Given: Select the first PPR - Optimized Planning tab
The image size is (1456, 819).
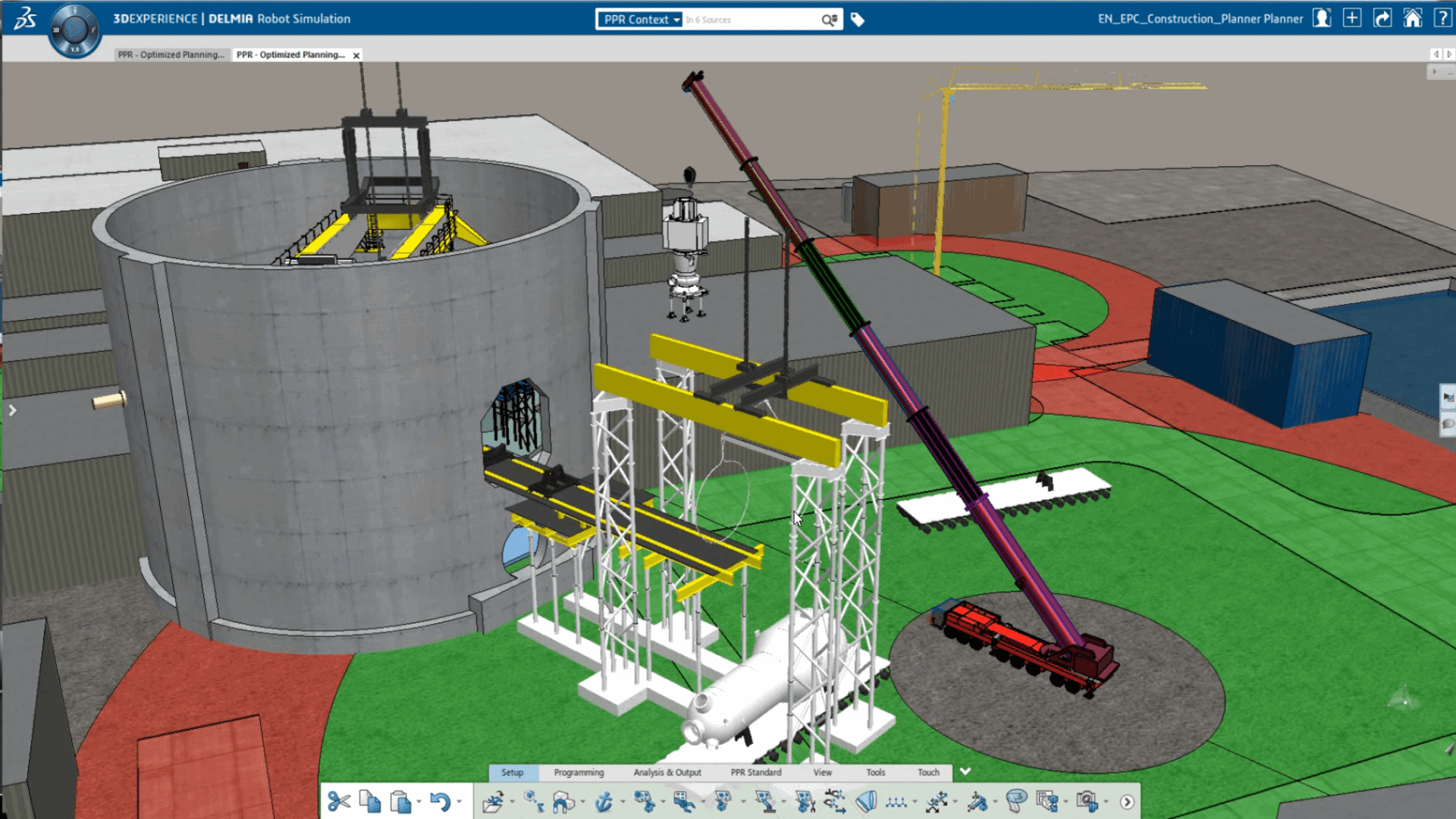Looking at the screenshot, I should [171, 55].
